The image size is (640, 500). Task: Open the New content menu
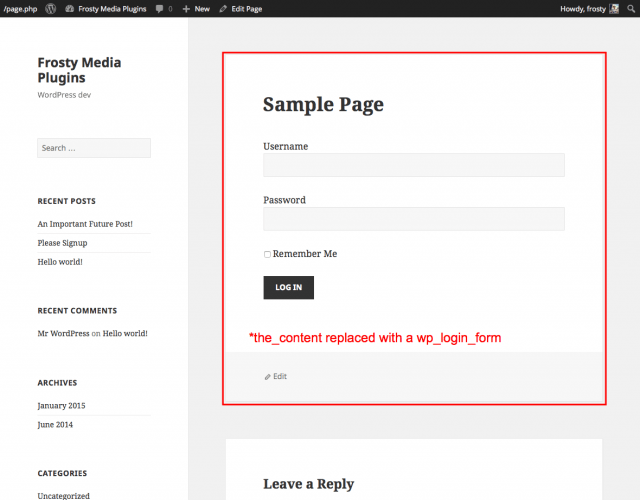pos(201,8)
